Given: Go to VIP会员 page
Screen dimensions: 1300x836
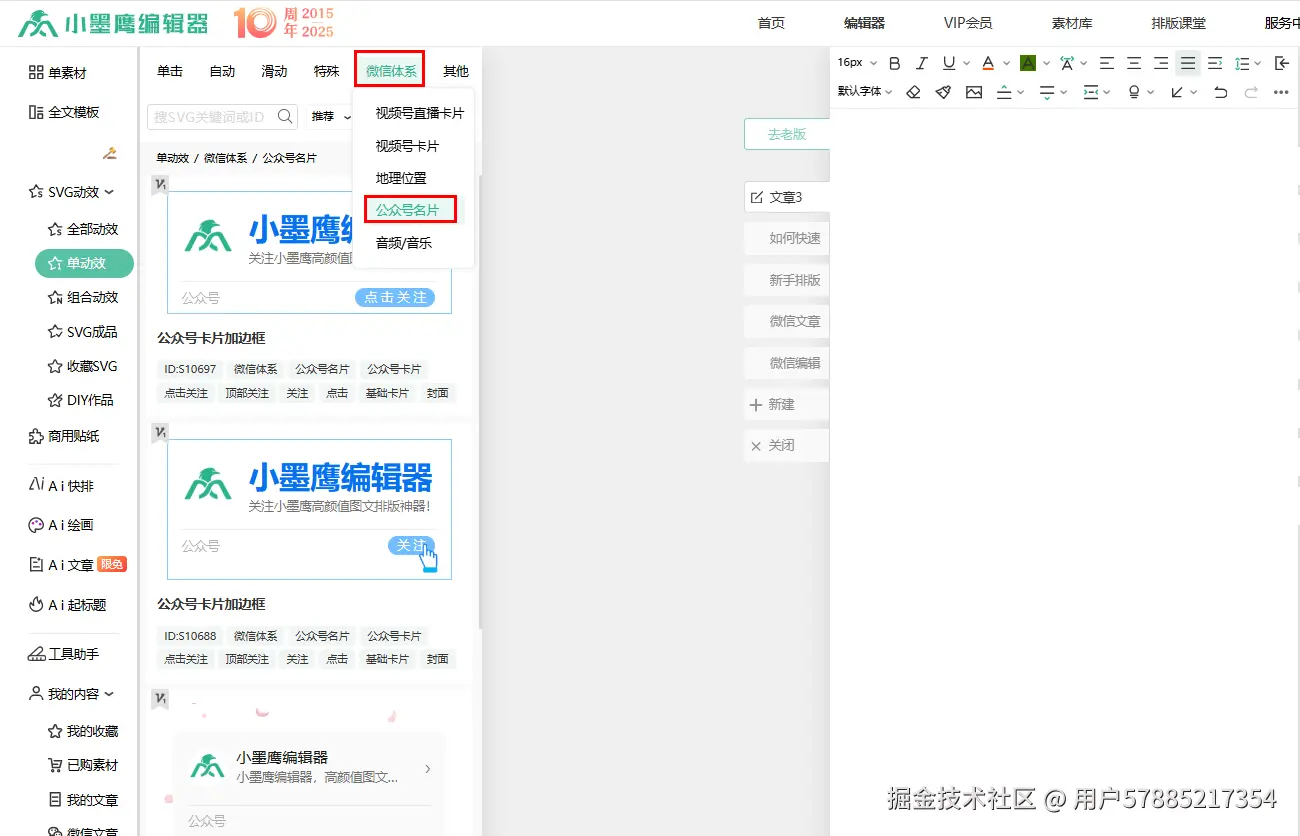Looking at the screenshot, I should tap(967, 23).
